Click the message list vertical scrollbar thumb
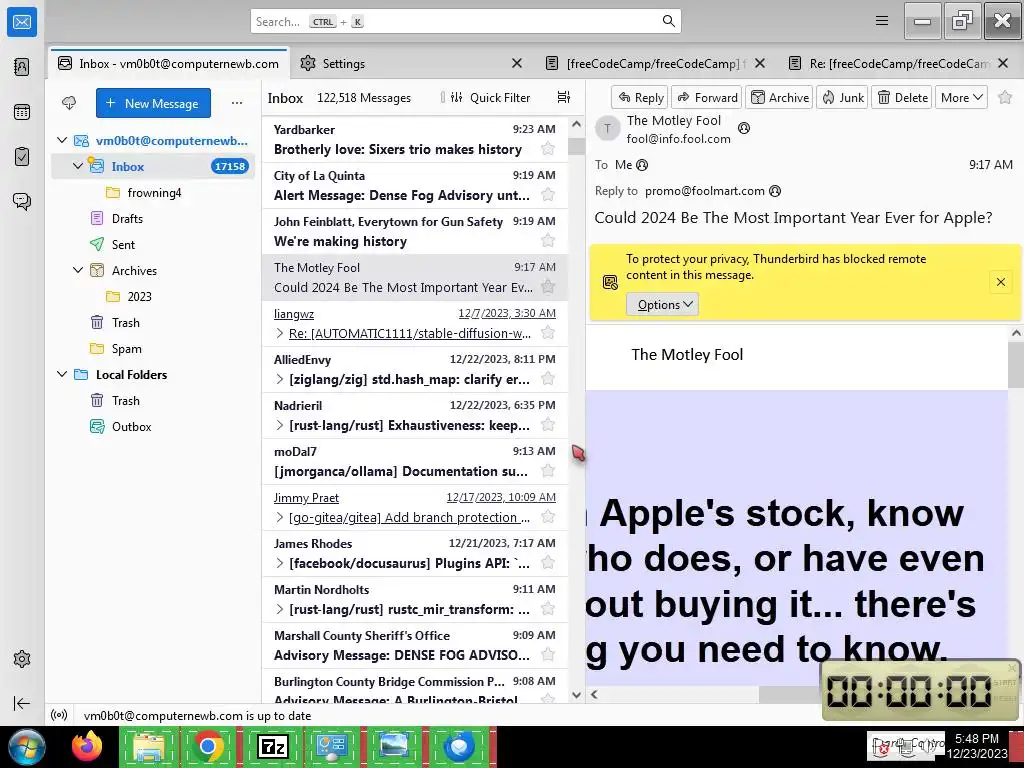This screenshot has width=1024, height=768. coord(576,146)
